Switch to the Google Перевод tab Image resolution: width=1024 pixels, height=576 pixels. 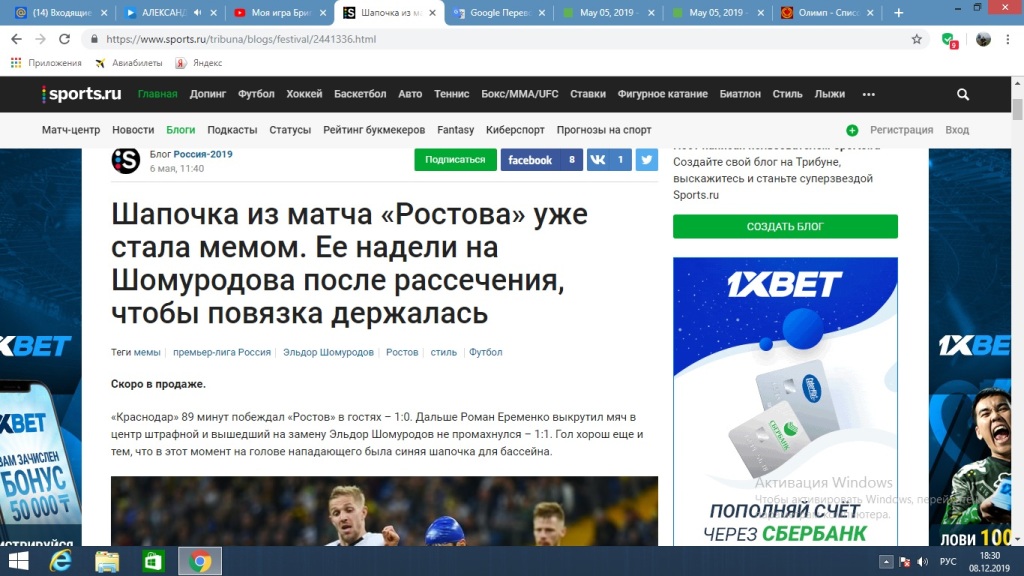click(500, 12)
